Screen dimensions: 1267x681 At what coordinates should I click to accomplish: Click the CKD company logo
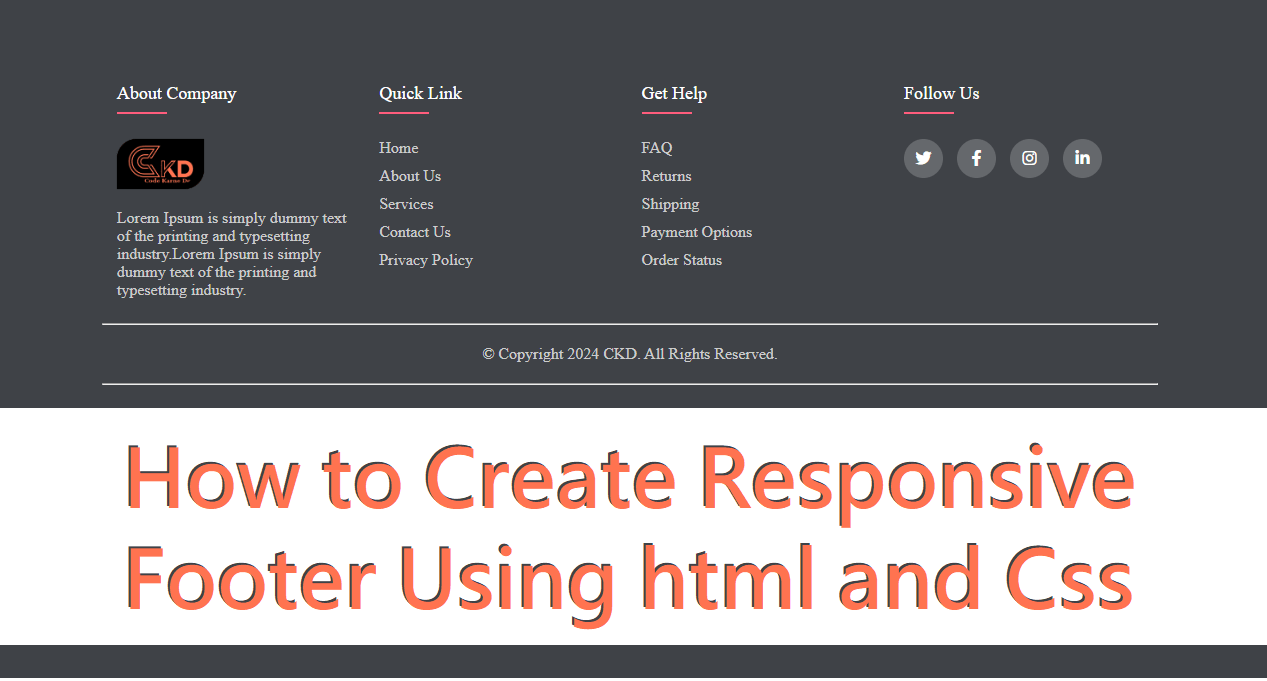point(160,164)
